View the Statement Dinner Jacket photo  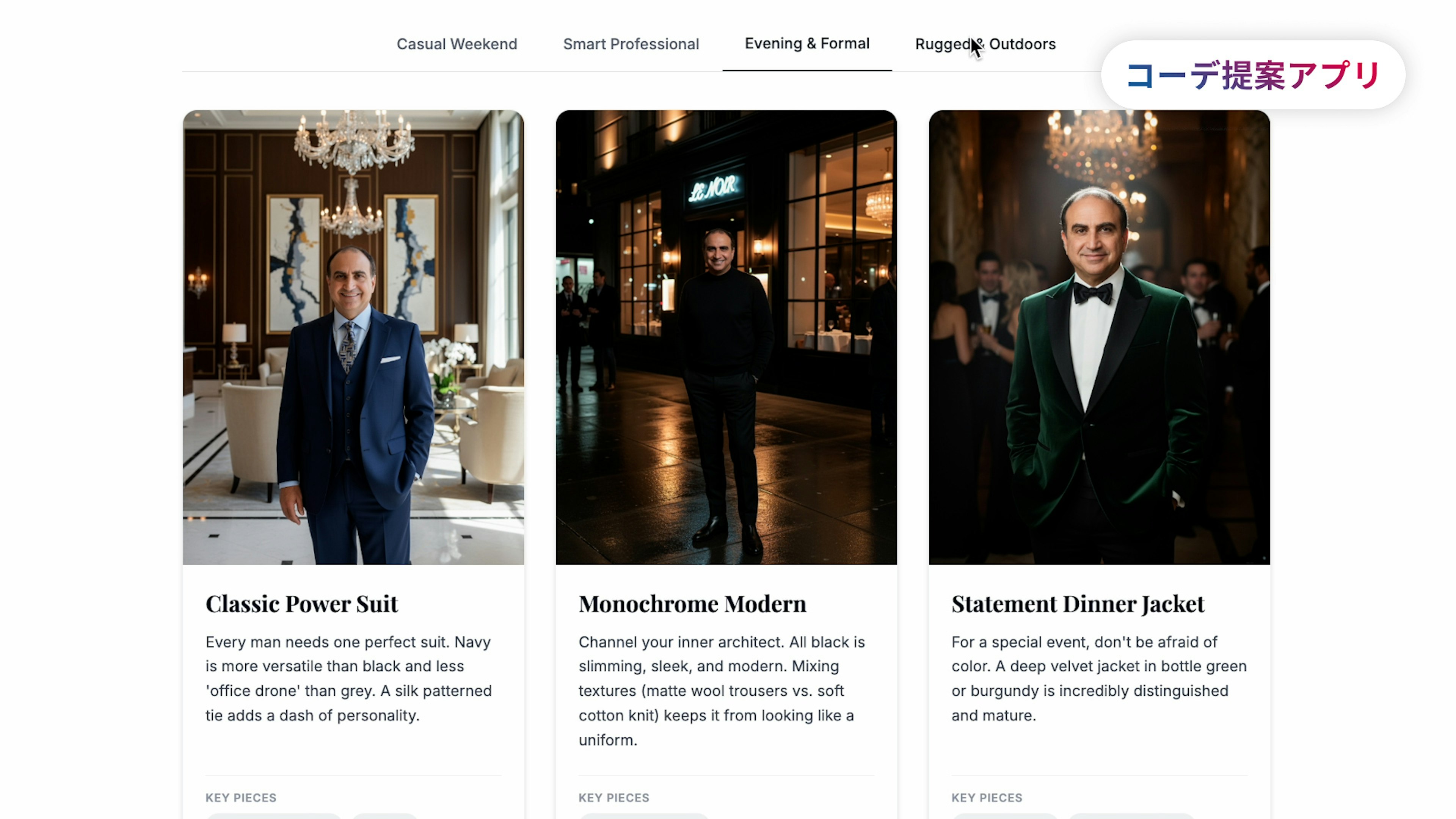pyautogui.click(x=1099, y=337)
